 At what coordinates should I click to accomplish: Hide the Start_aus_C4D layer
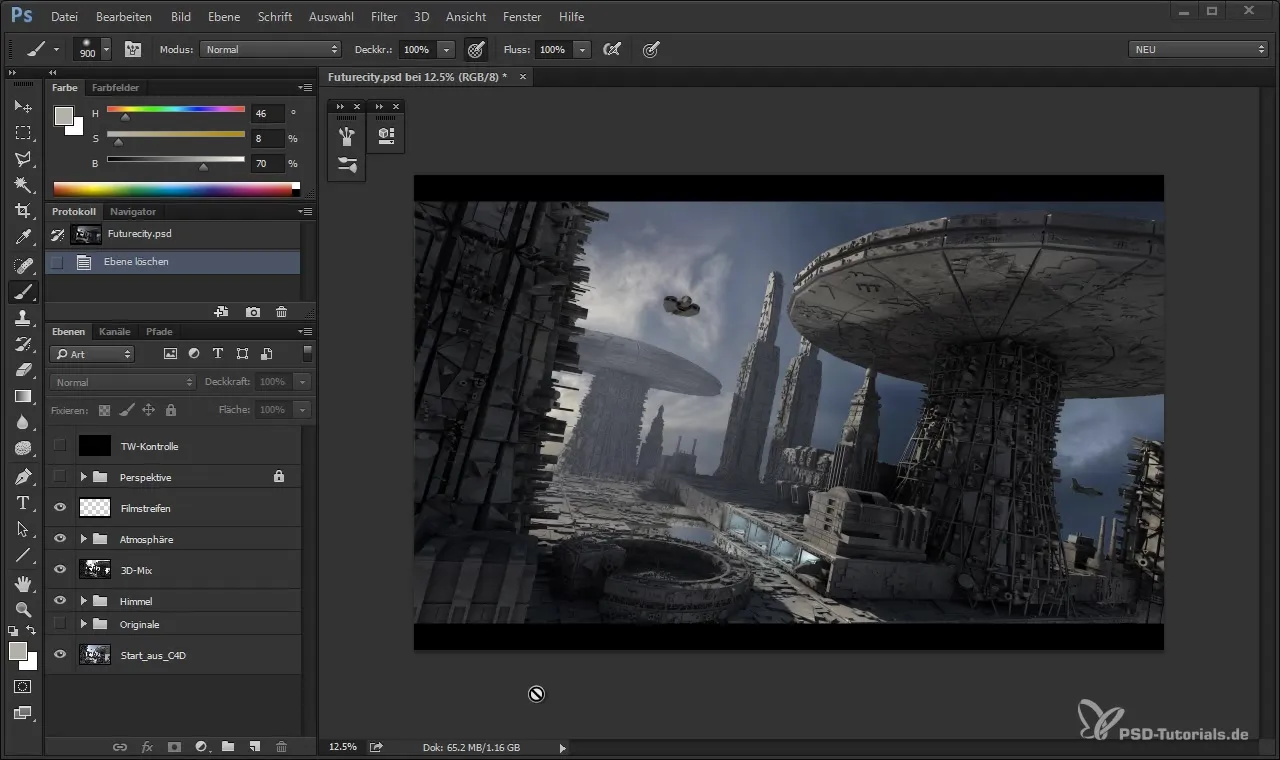pos(60,655)
